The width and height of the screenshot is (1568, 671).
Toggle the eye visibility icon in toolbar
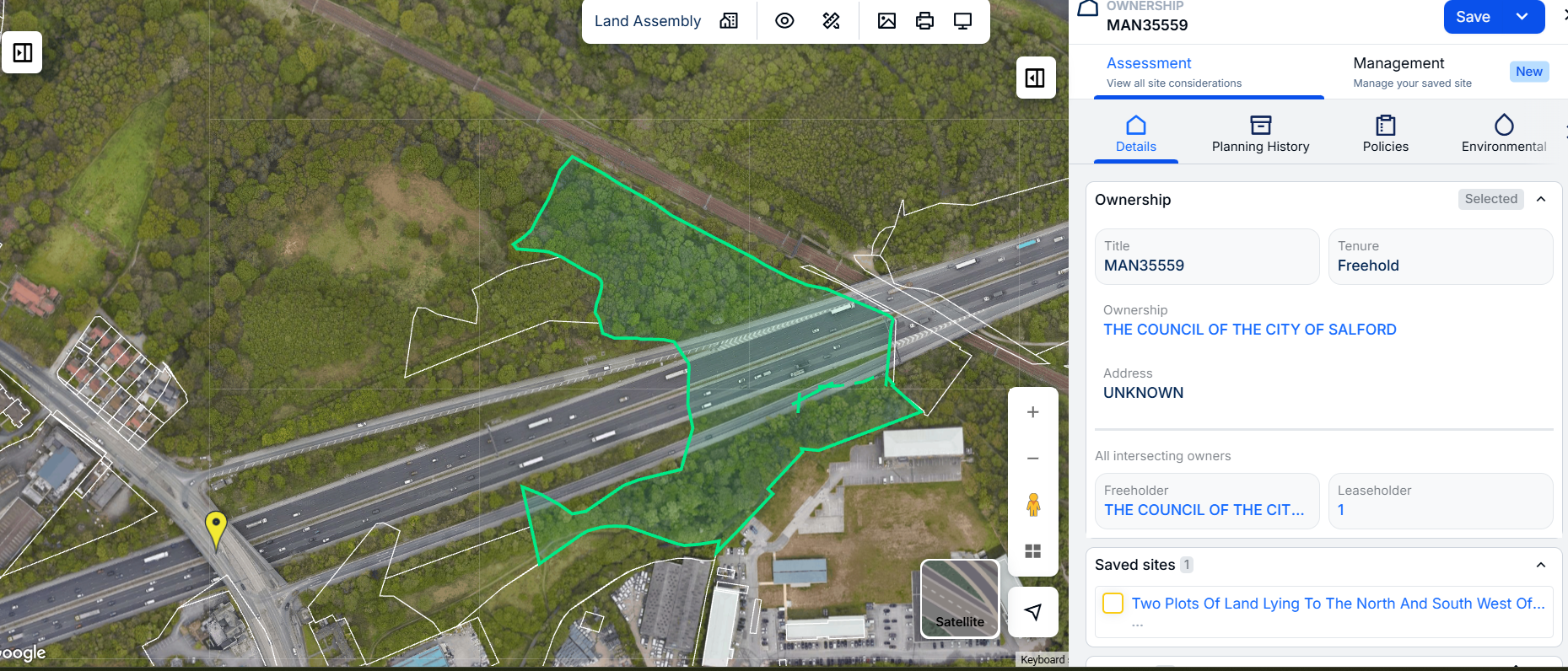pos(784,21)
